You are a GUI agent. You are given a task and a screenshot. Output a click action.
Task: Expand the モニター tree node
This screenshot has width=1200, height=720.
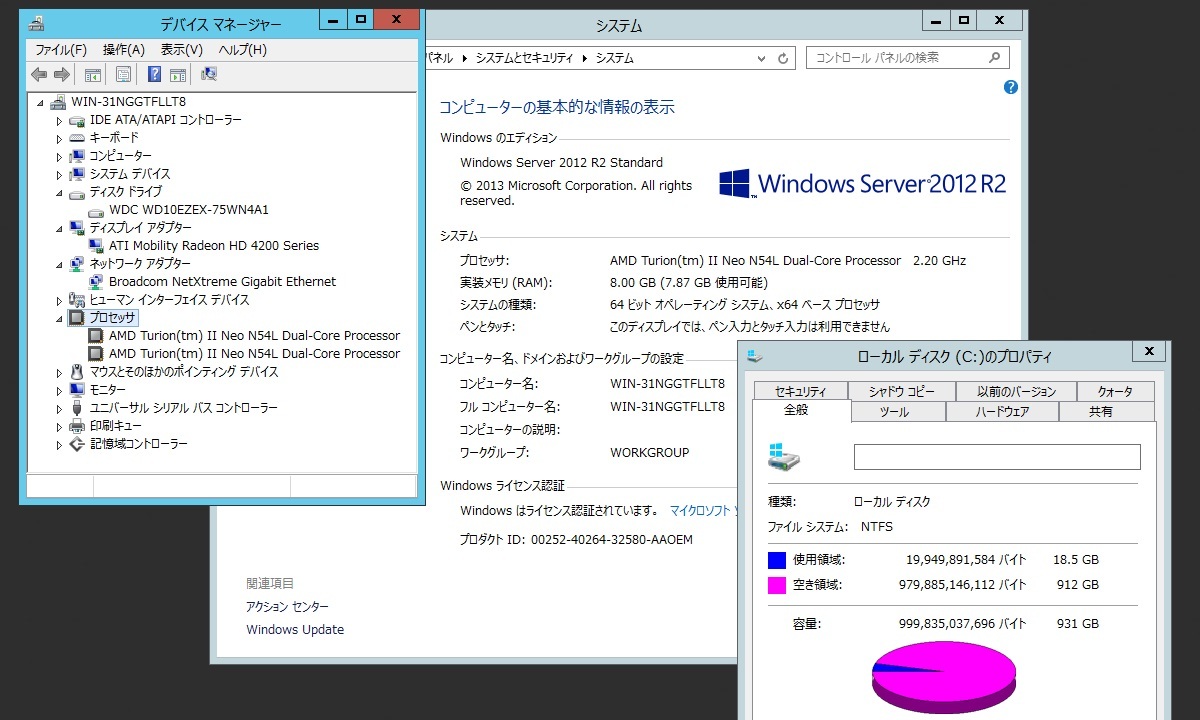point(59,390)
